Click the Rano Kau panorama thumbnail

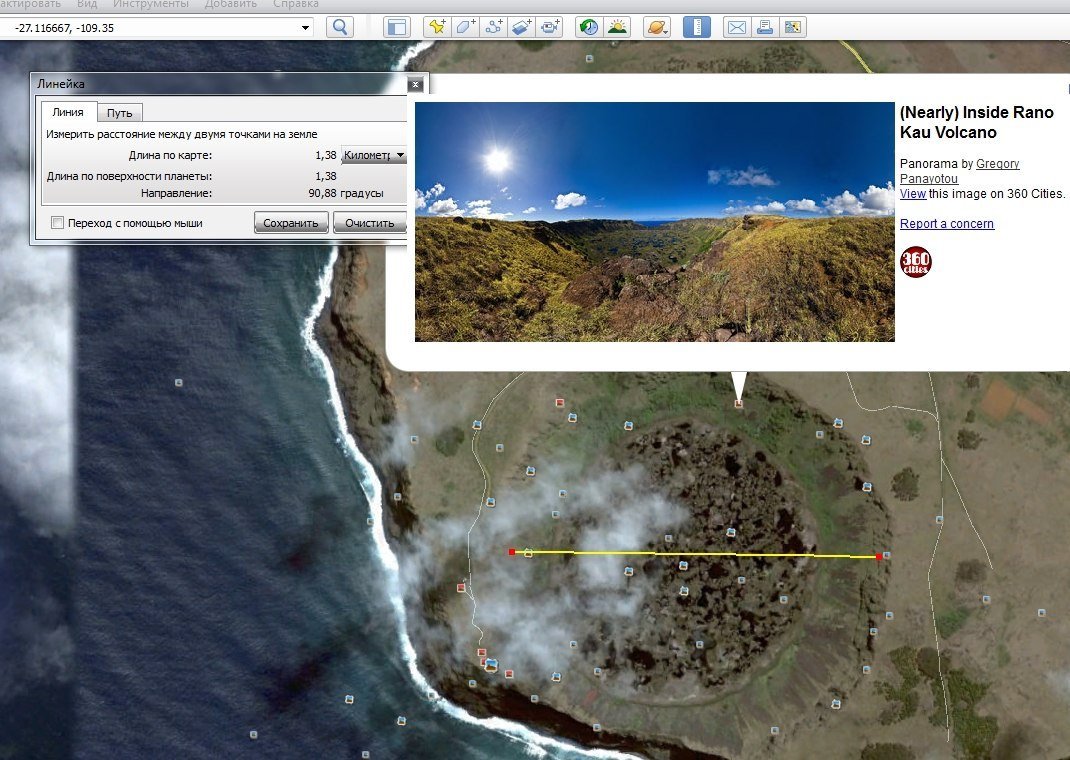tap(654, 222)
